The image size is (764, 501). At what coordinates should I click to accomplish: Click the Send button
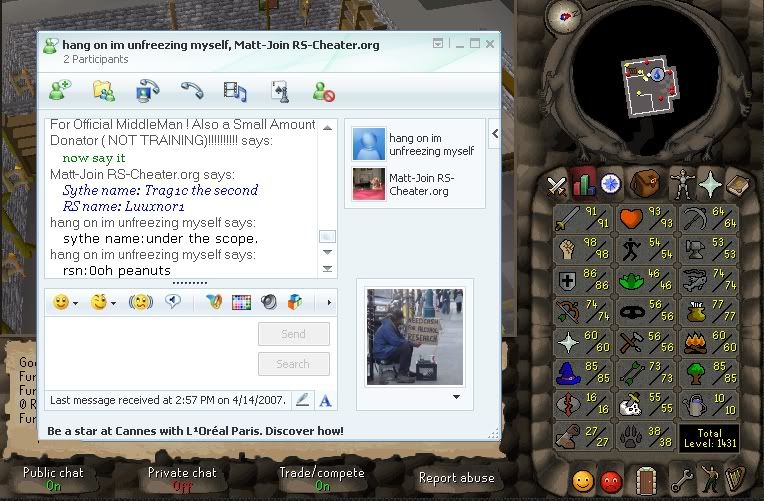click(x=294, y=334)
